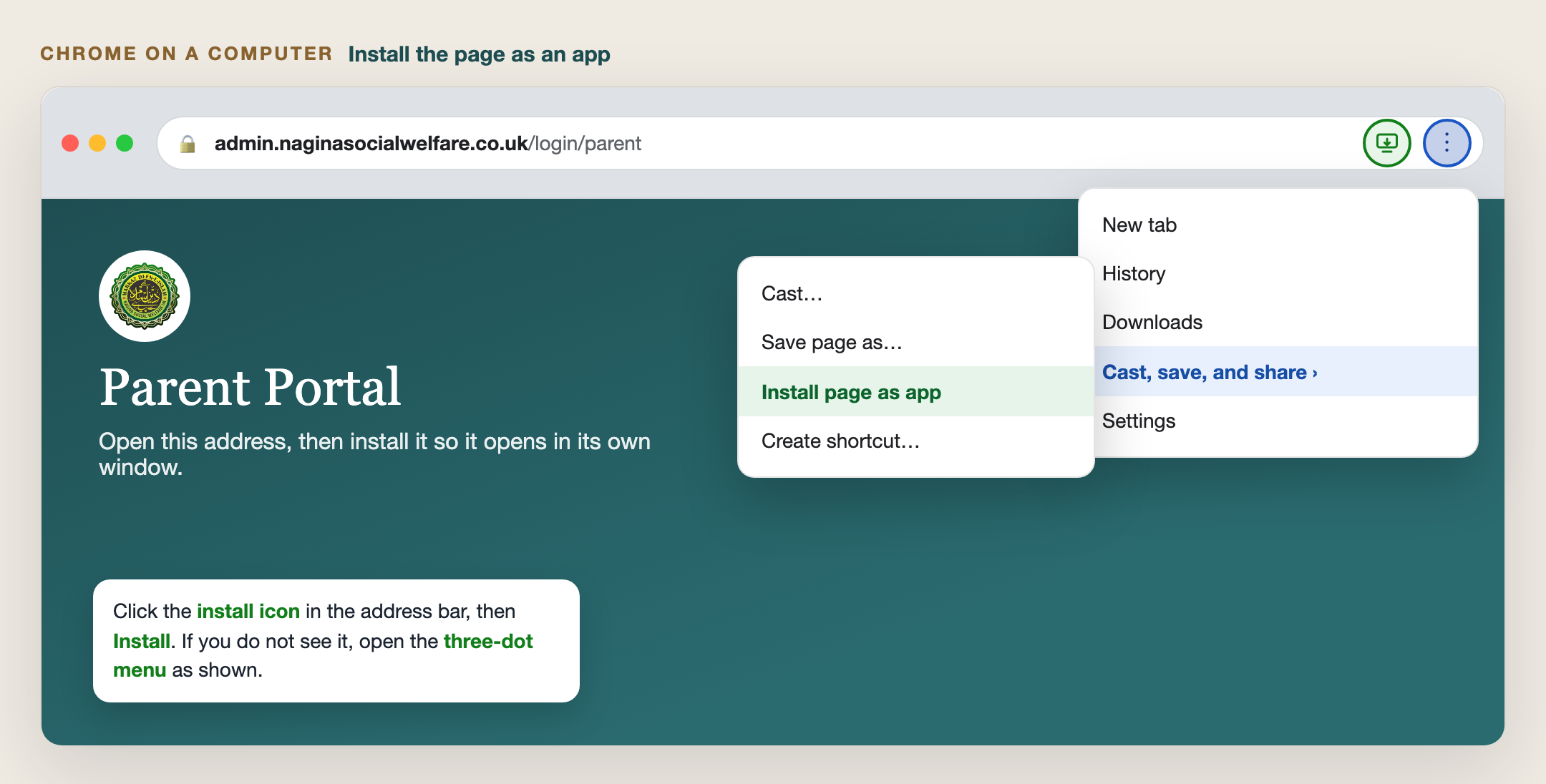Expand the Cast, save, and share submenu

click(1285, 372)
